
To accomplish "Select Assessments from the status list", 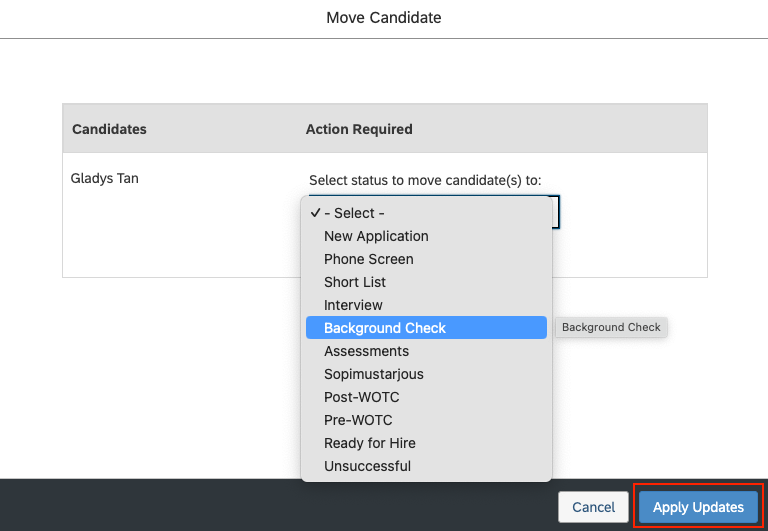I will 366,351.
